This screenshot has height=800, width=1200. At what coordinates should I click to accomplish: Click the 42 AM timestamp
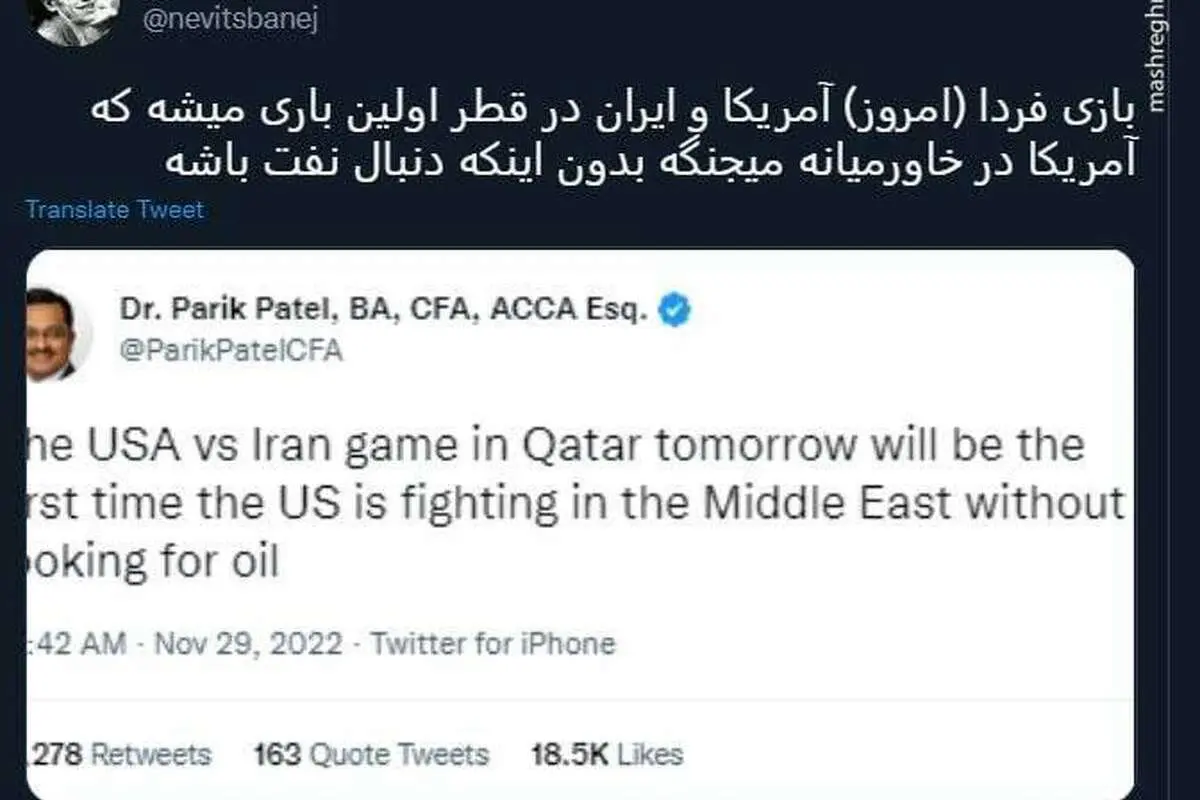(82, 643)
